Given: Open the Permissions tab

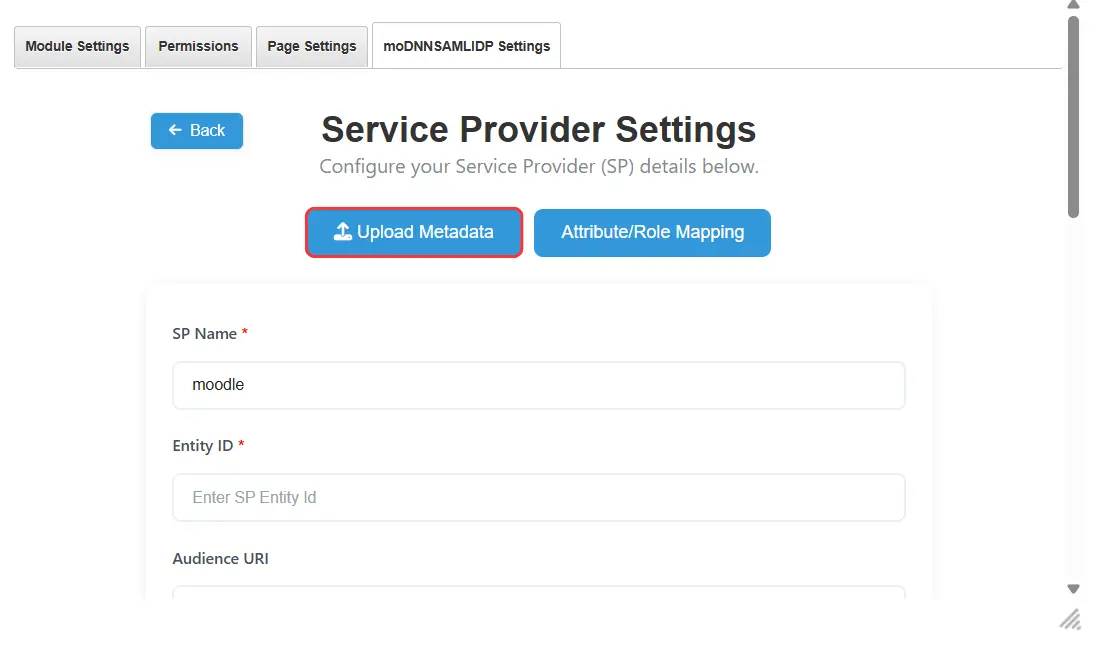Looking at the screenshot, I should (198, 45).
